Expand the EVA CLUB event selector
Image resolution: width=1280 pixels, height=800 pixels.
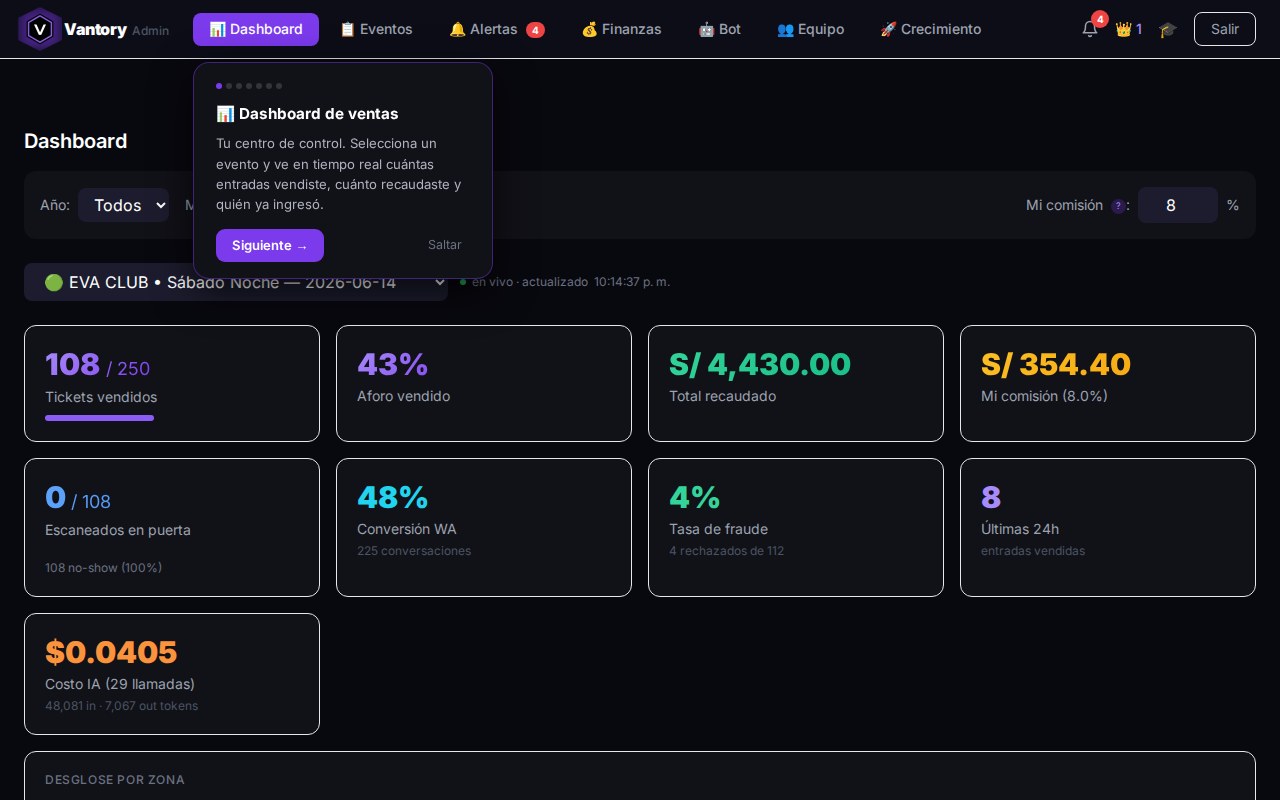pos(236,282)
